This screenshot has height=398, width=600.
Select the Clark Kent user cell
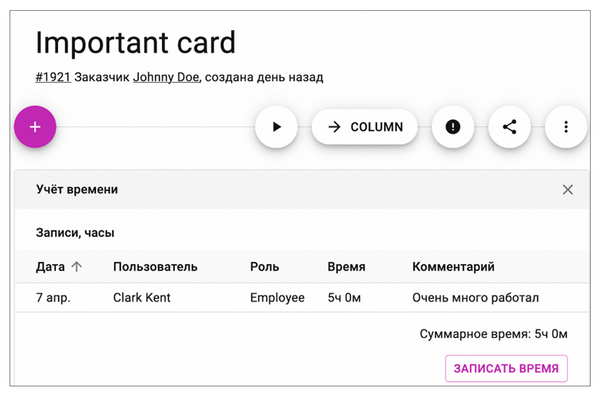142,297
